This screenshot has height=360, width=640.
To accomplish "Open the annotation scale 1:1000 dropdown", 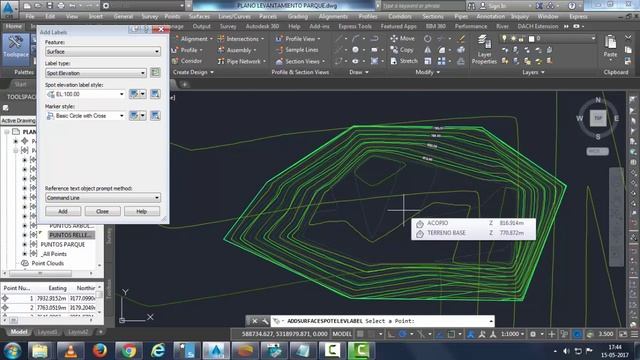I will (512, 334).
